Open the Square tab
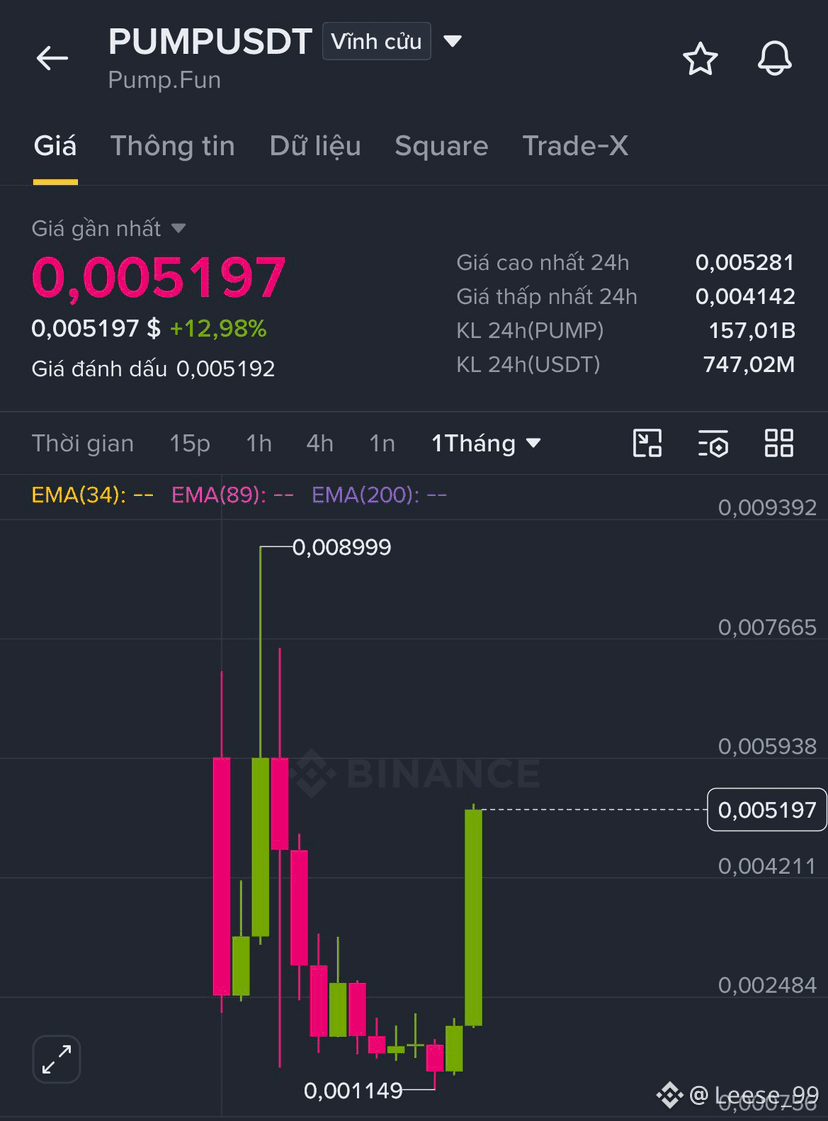The image size is (828, 1121). pyautogui.click(x=441, y=146)
